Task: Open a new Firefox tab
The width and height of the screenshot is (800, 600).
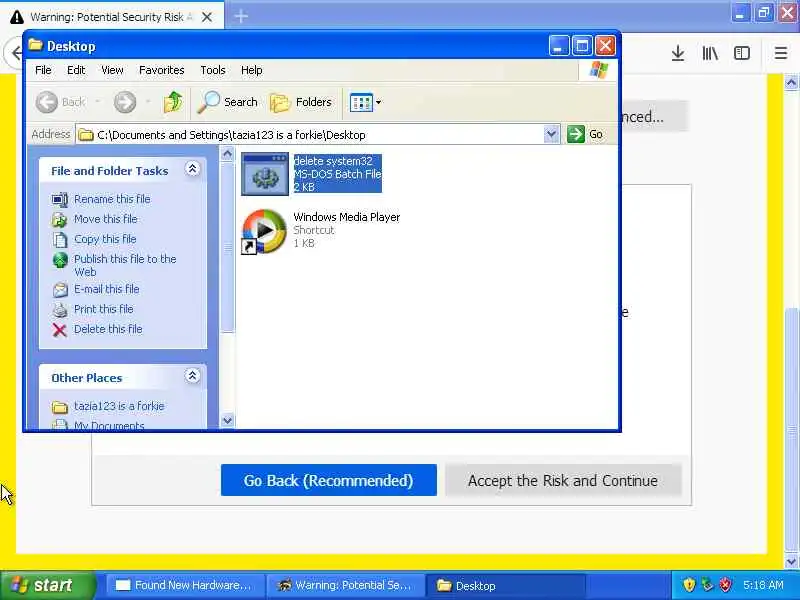Action: 241,16
